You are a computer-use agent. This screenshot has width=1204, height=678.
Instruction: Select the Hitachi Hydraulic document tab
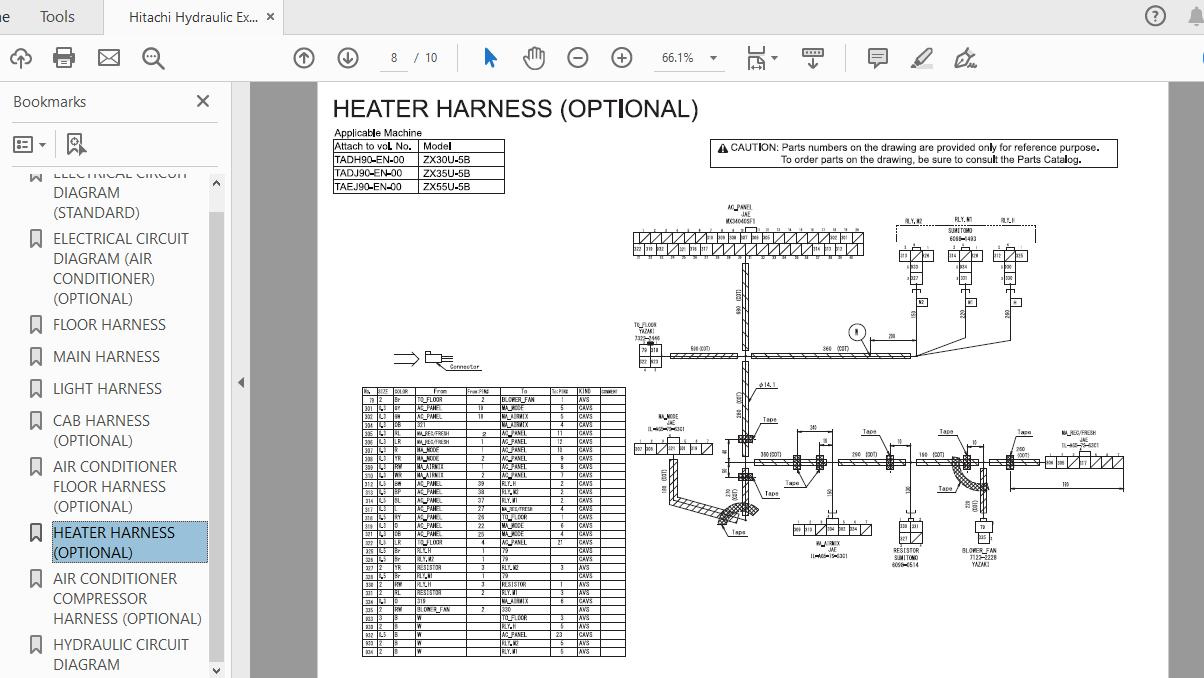[192, 17]
